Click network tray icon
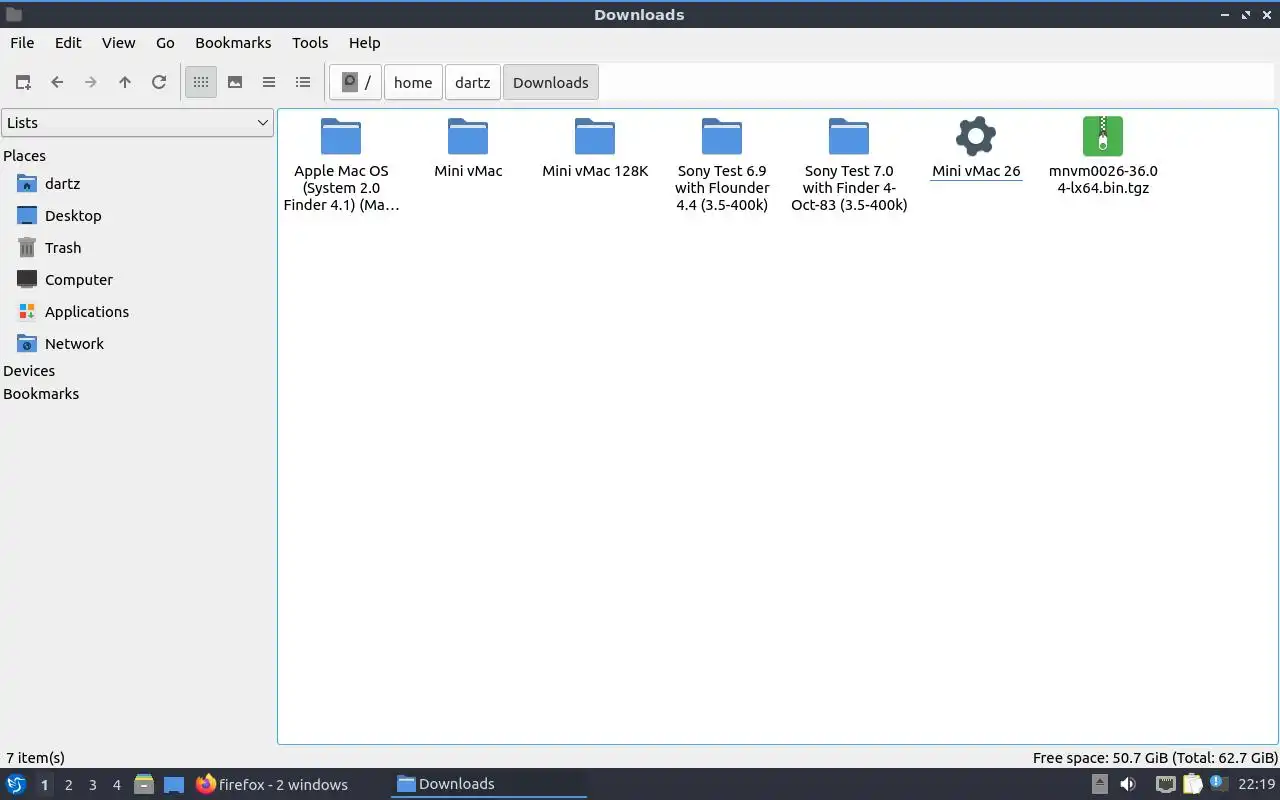Viewport: 1280px width, 800px height. [1165, 785]
